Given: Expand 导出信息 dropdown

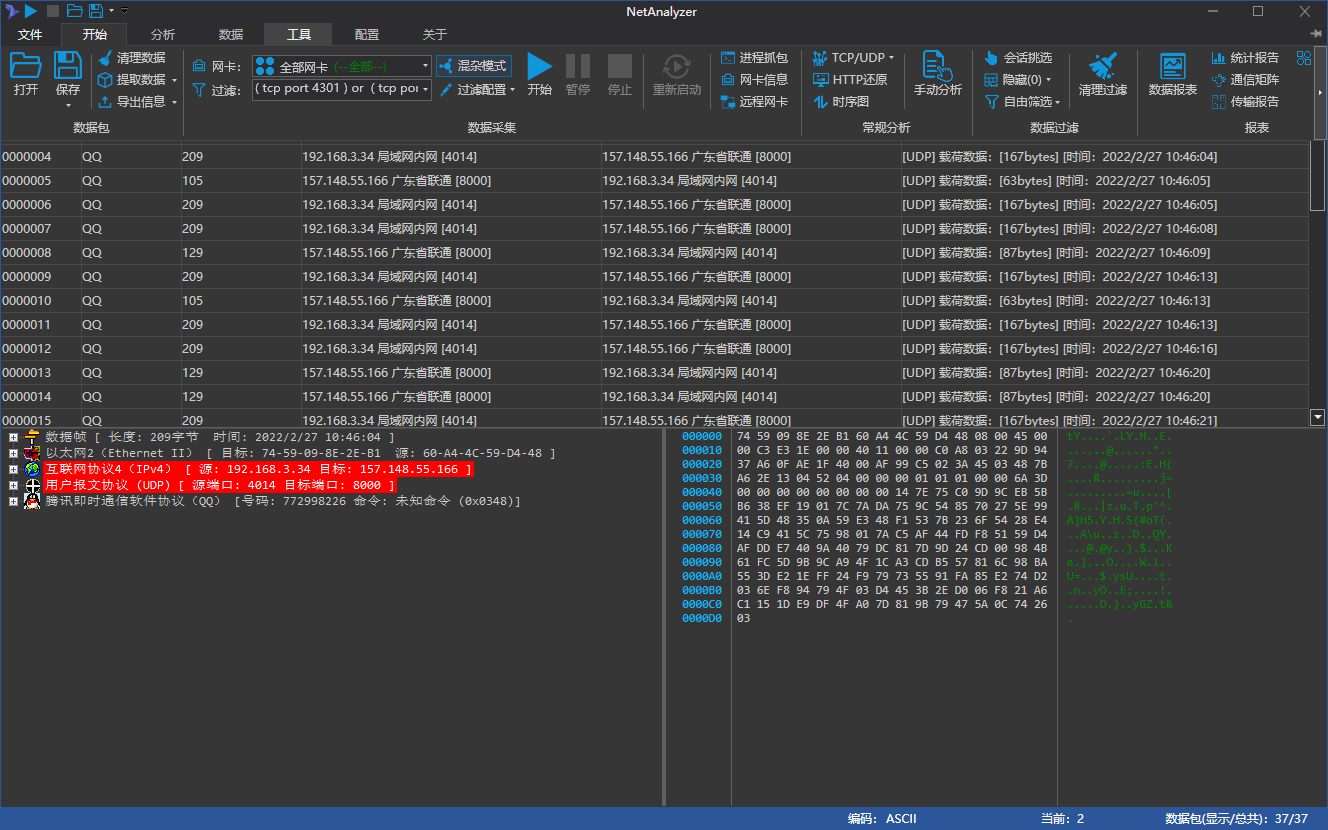Looking at the screenshot, I should pyautogui.click(x=174, y=102).
